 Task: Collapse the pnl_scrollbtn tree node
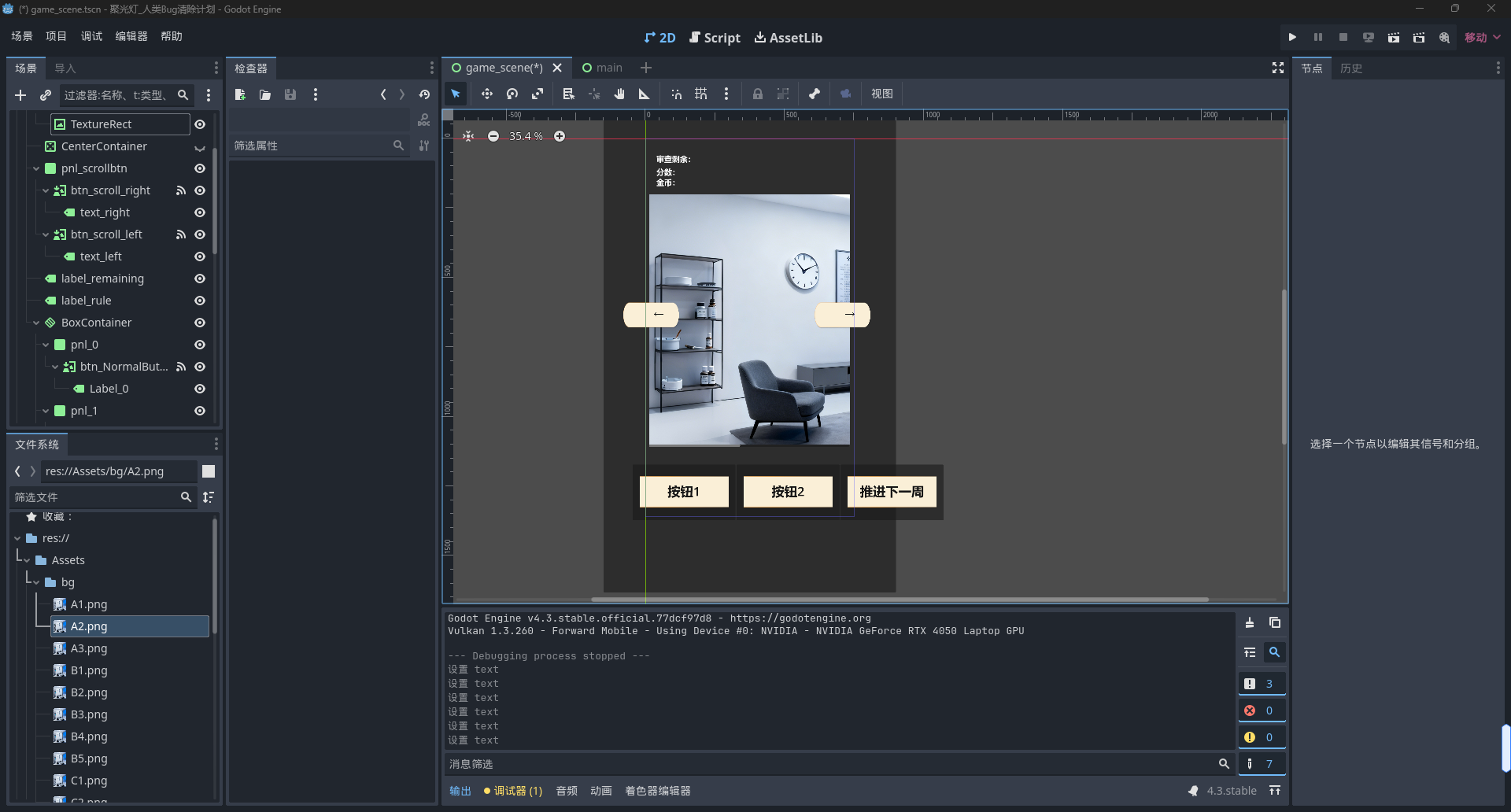coord(36,168)
